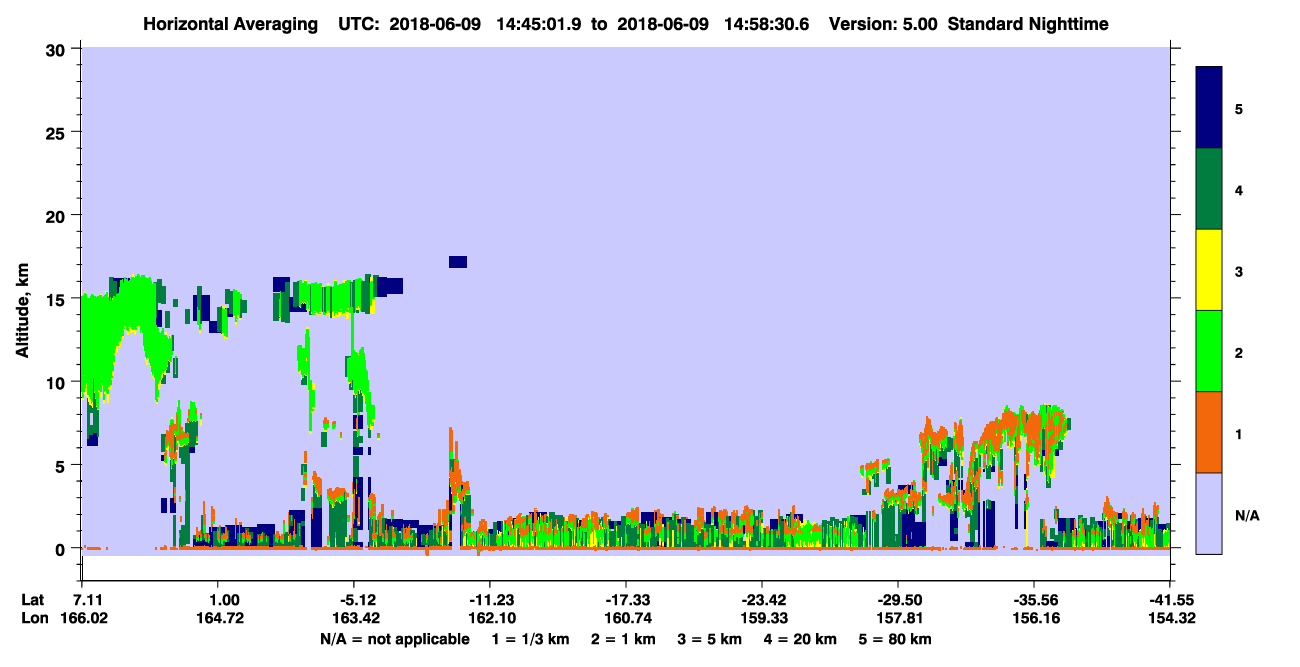This screenshot has height=667, width=1300.
Task: Click the '5 = 80 km' legend entry
Action: pyautogui.click(x=895, y=639)
